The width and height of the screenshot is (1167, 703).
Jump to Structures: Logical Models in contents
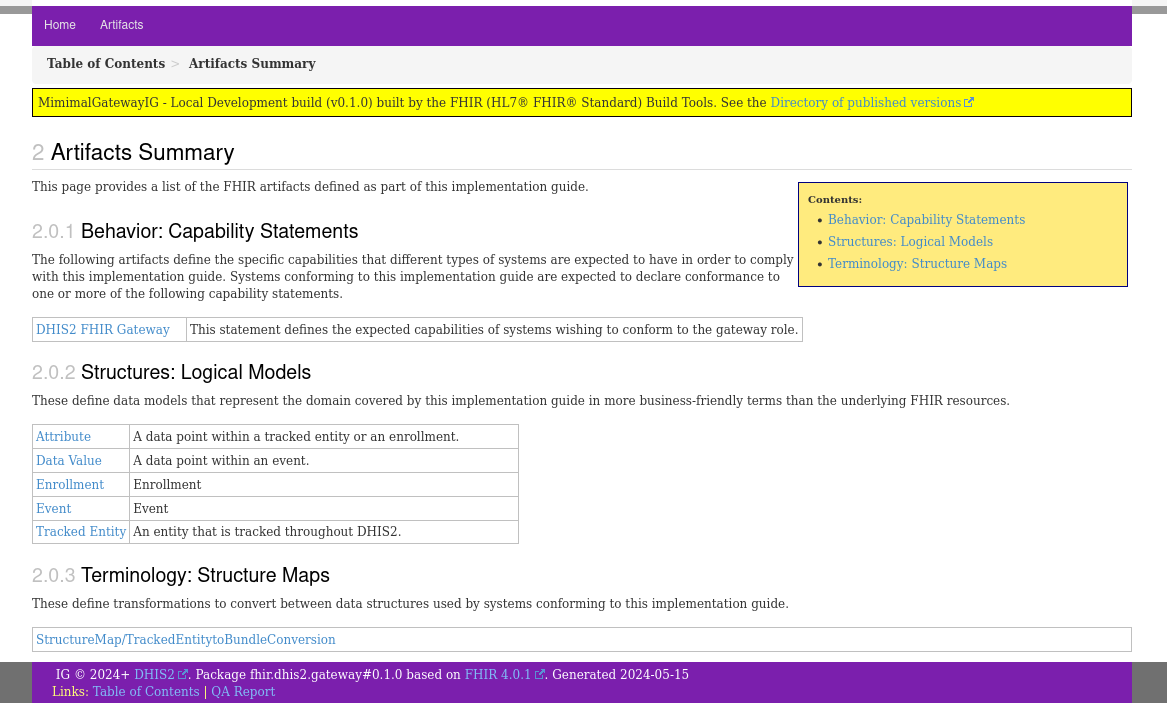point(910,242)
